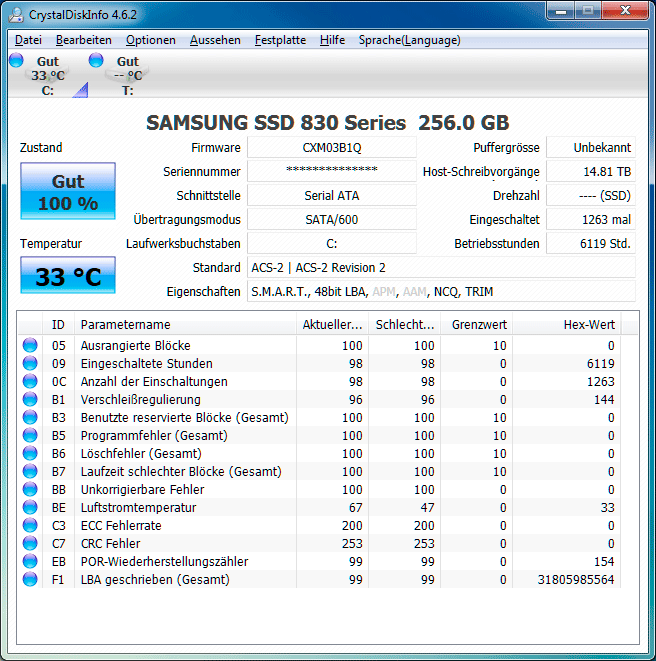Close the CrystalDiskInfo window
Image resolution: width=656 pixels, height=661 pixels.
tap(626, 11)
